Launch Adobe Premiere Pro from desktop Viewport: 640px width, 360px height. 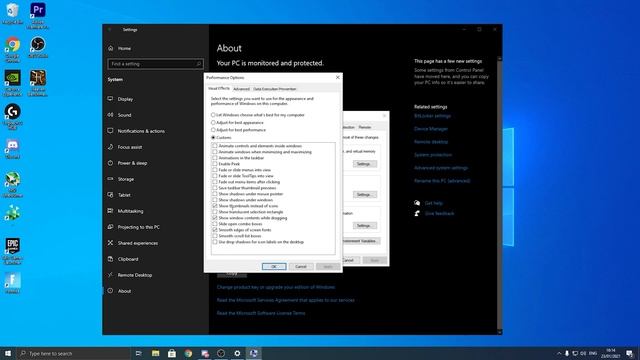click(38, 16)
